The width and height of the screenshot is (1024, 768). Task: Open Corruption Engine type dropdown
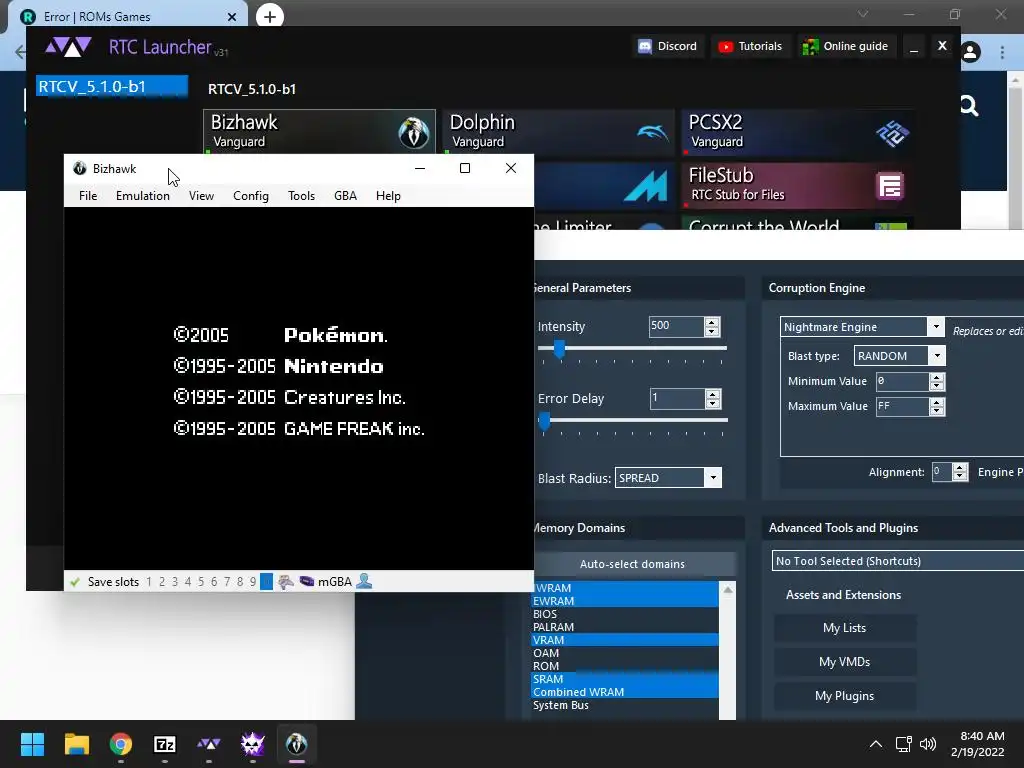pos(936,327)
